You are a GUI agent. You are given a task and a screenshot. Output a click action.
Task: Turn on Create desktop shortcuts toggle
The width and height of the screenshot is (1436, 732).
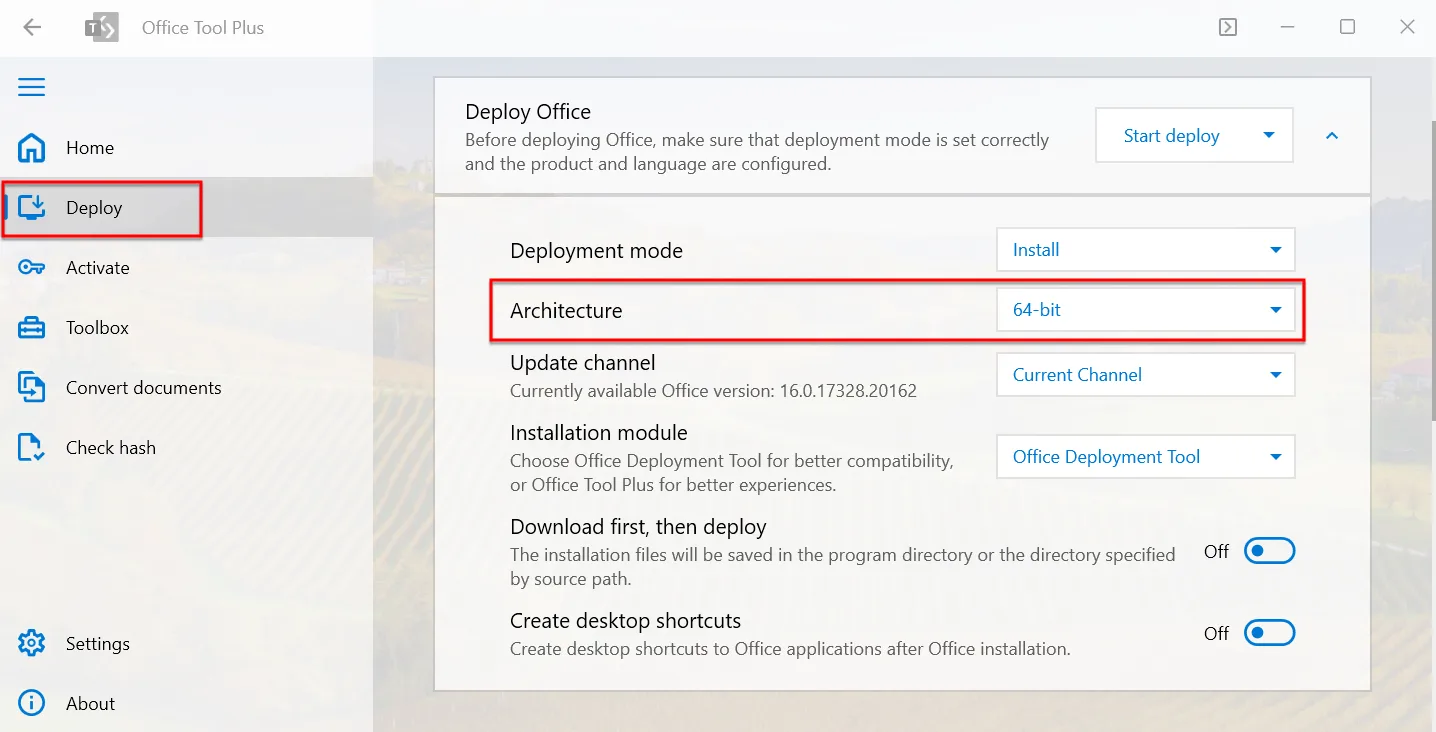coord(1269,633)
